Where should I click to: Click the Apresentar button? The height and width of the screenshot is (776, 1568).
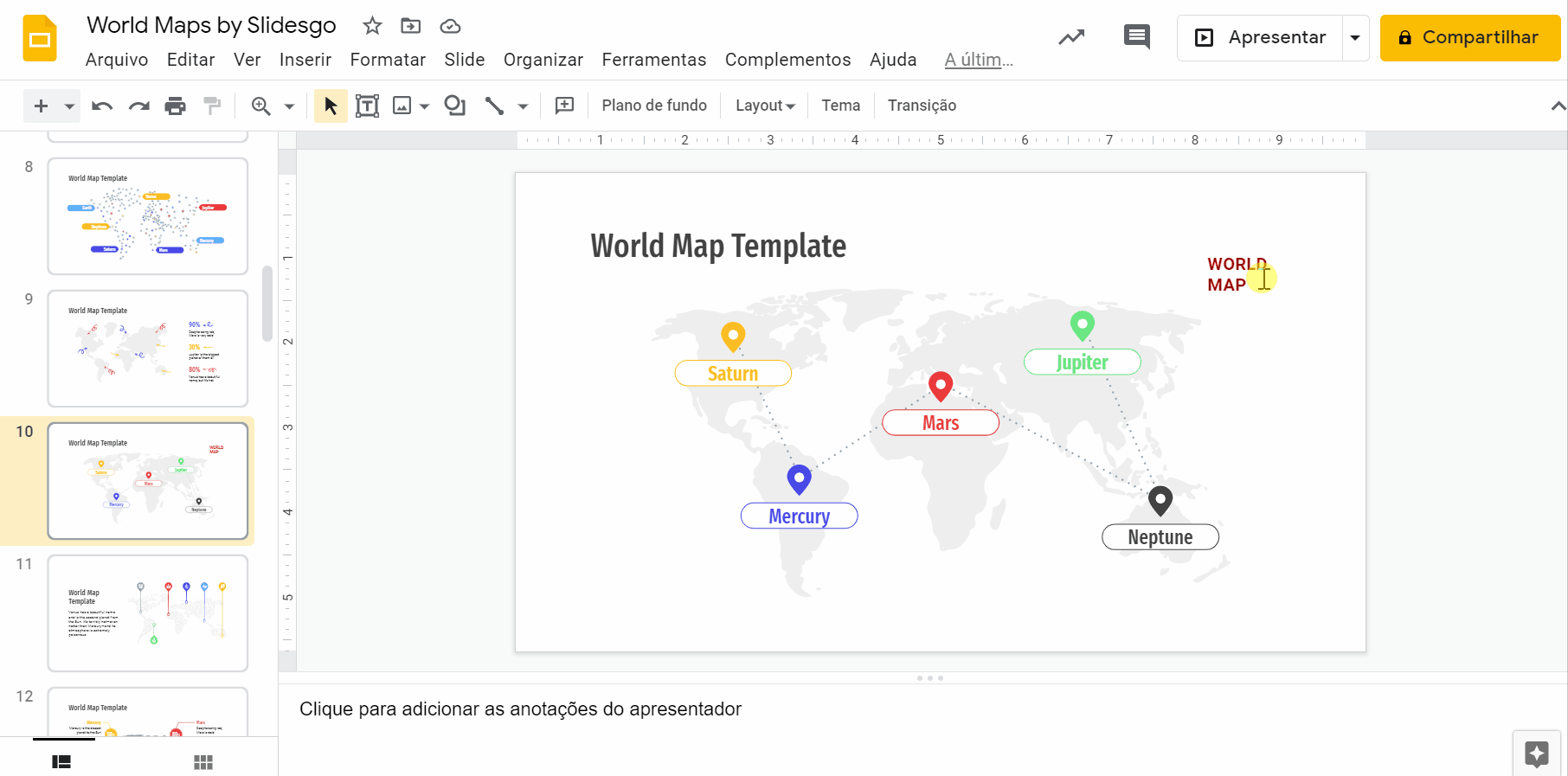(x=1261, y=38)
